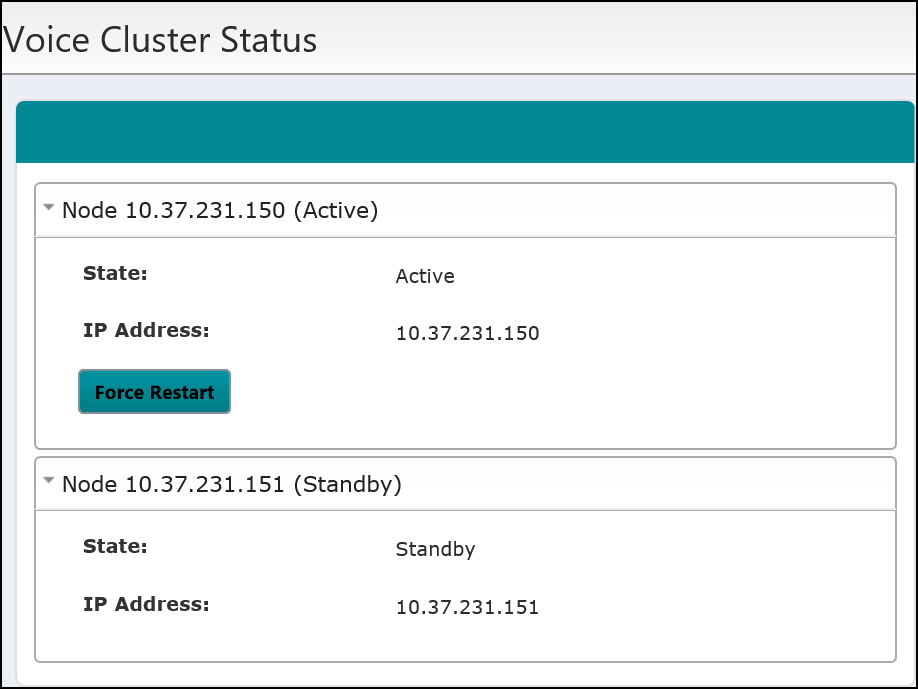
Task: Click the IP Address label in Standby node
Action: 146,604
